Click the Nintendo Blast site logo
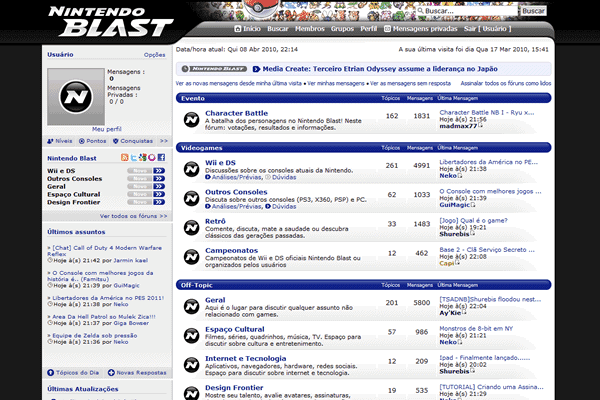Image resolution: width=600 pixels, height=400 pixels. [x=111, y=21]
